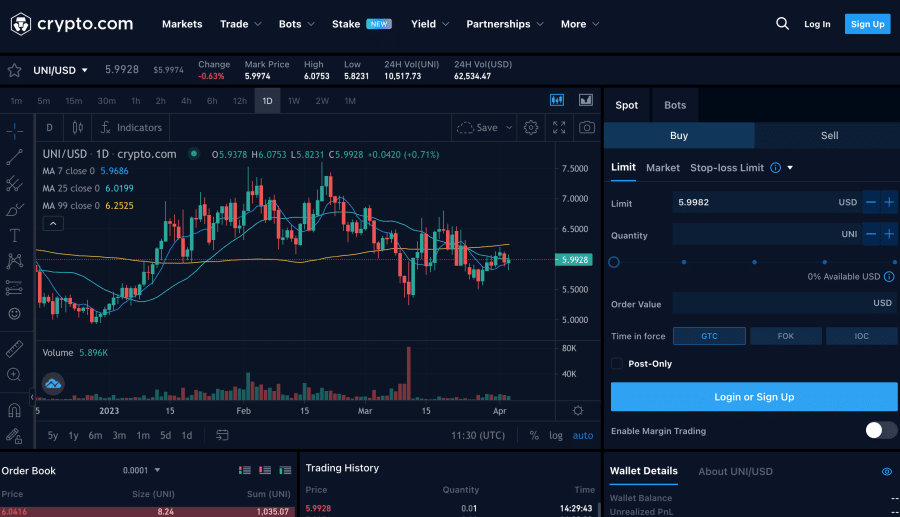Click the lock drawings pencil icon
The width and height of the screenshot is (900, 517).
(x=14, y=436)
